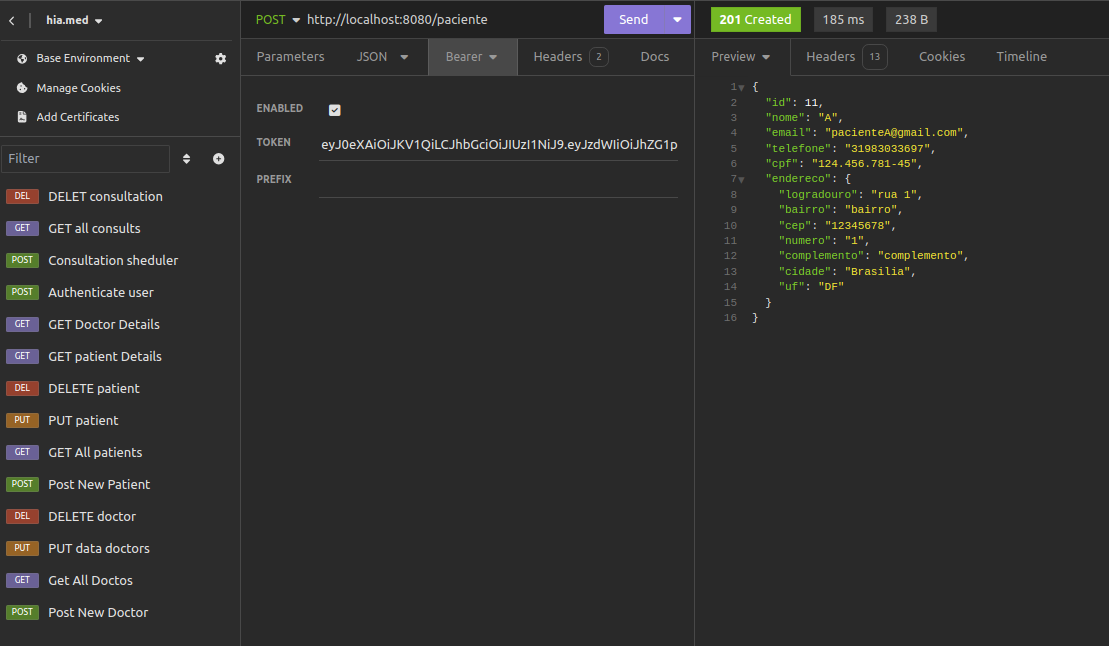Send the request
This screenshot has width=1109, height=646.
pos(634,20)
